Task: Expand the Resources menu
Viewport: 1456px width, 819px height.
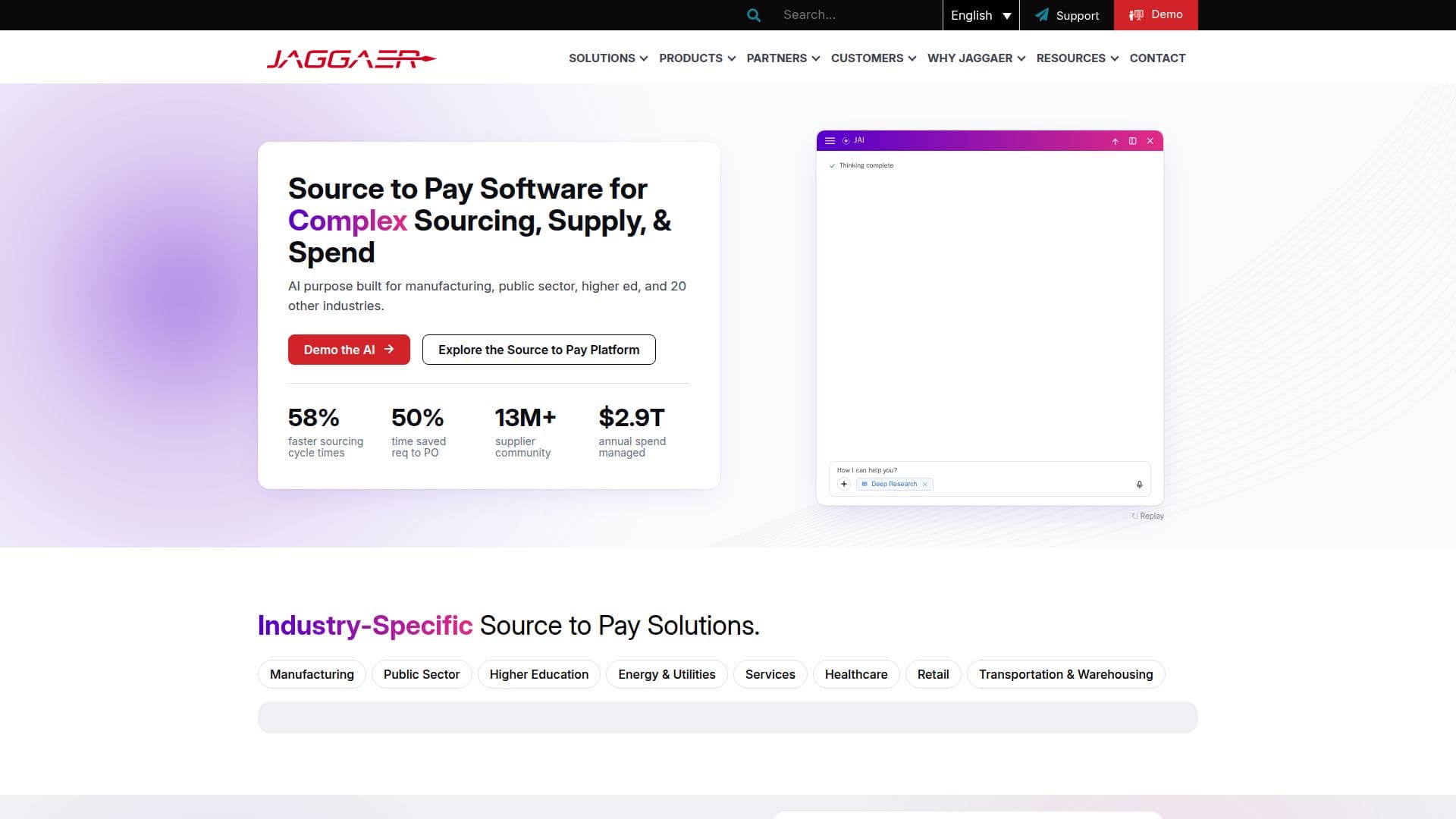Action: tap(1077, 58)
